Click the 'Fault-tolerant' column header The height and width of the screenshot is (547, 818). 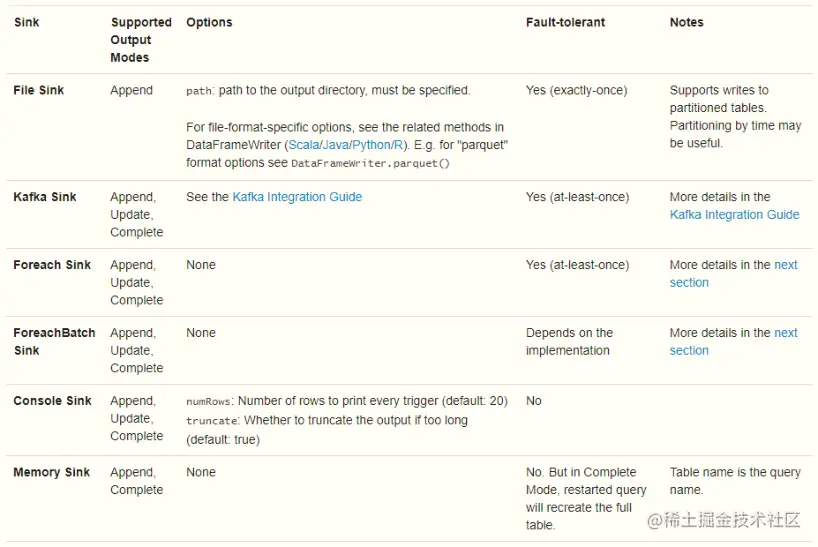[565, 22]
